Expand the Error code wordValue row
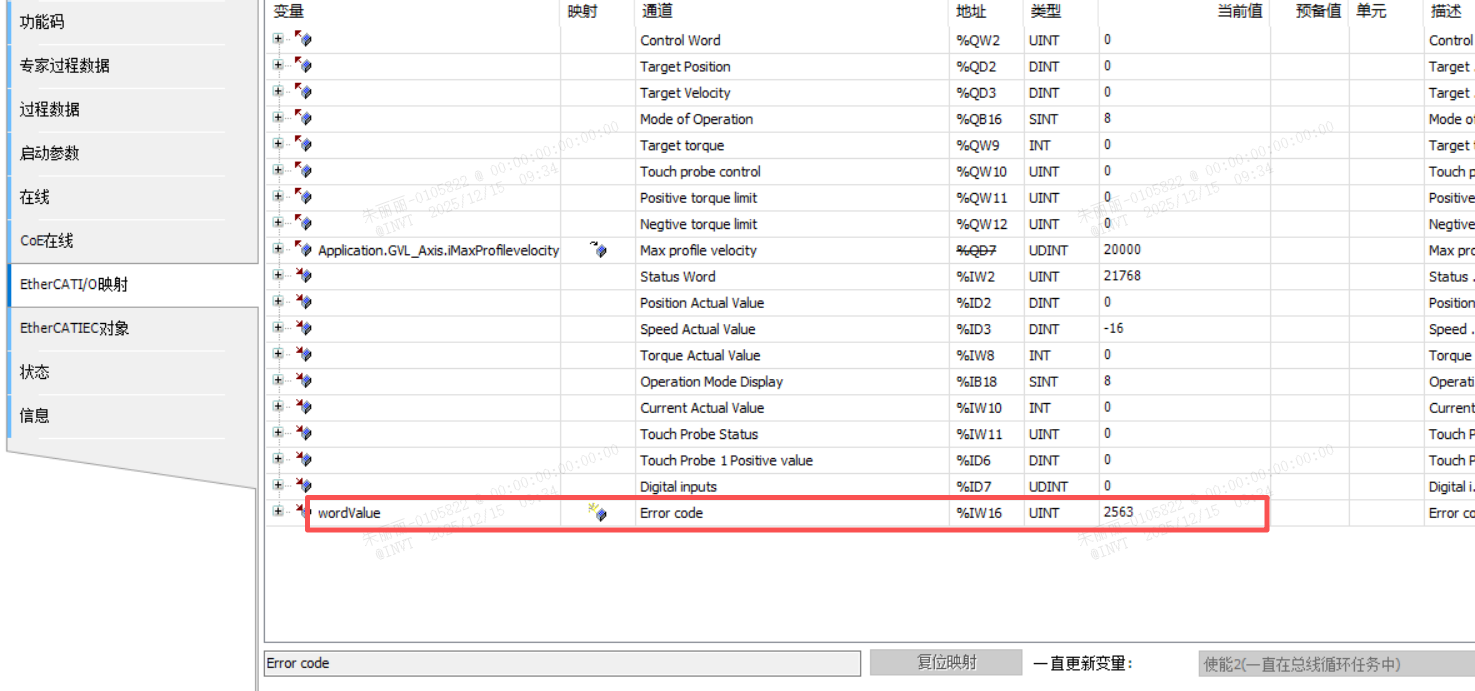The width and height of the screenshot is (1475, 691). pyautogui.click(x=278, y=511)
